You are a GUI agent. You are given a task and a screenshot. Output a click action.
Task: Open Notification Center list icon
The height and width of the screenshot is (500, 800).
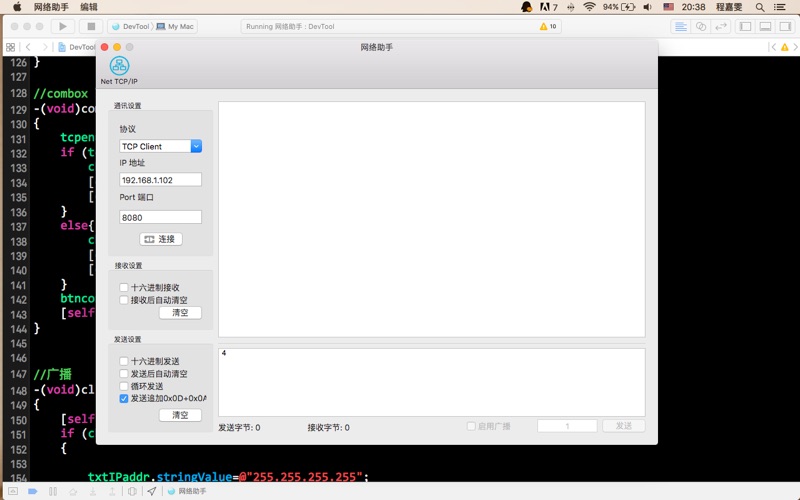pos(780,7)
